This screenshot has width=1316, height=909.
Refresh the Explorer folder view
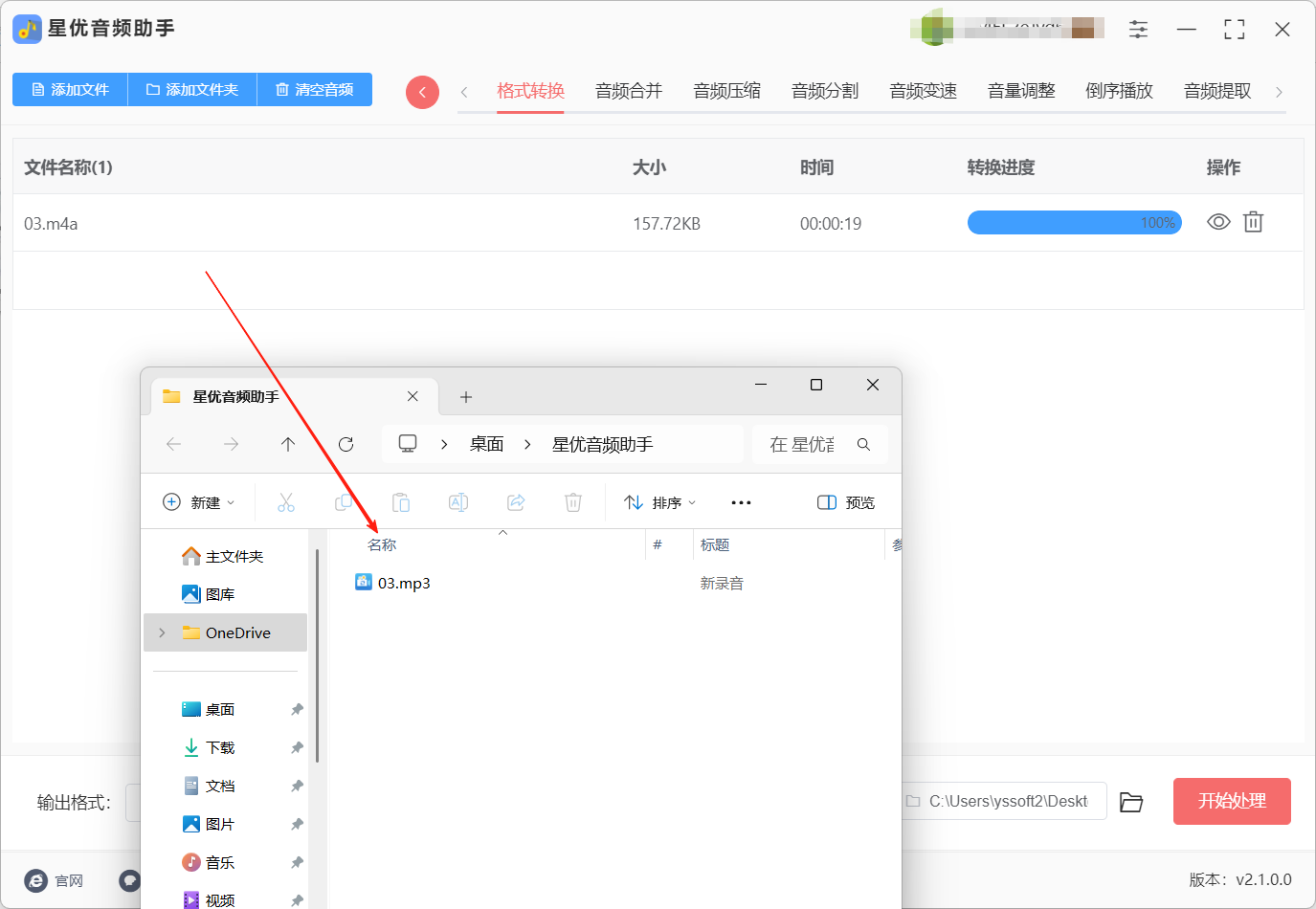point(346,444)
